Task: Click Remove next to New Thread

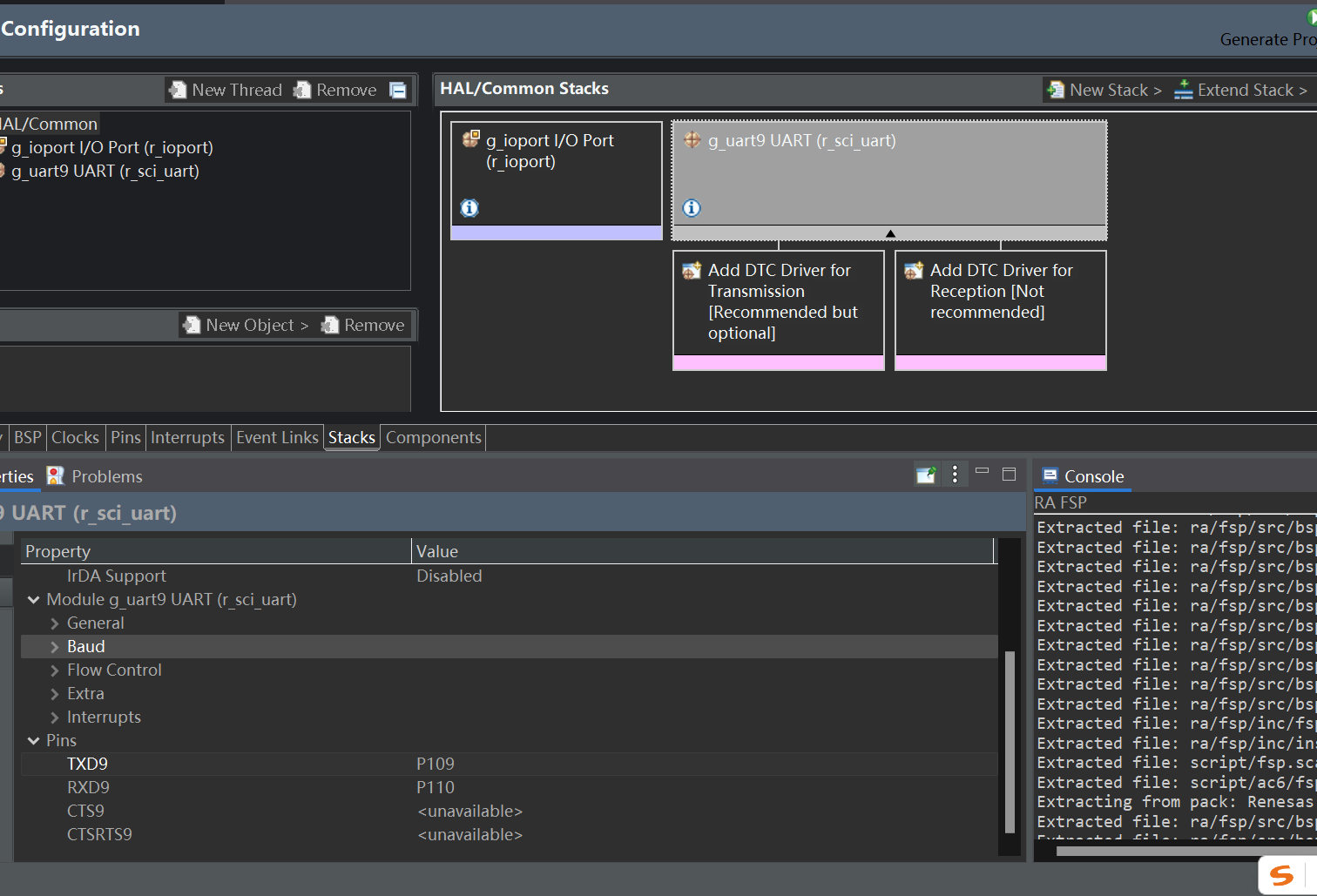Action: point(335,90)
